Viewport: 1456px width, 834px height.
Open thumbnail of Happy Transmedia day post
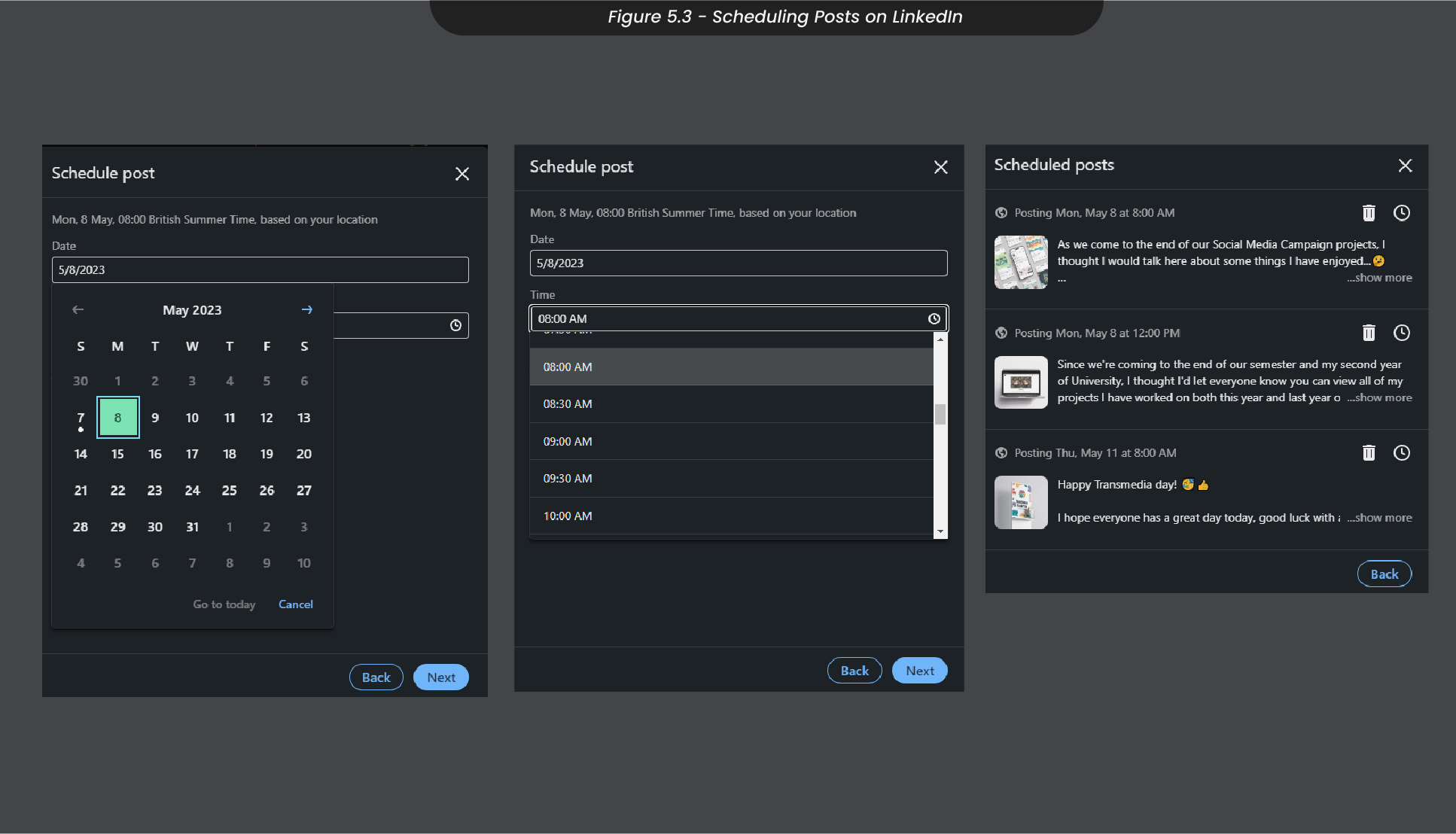[1021, 502]
